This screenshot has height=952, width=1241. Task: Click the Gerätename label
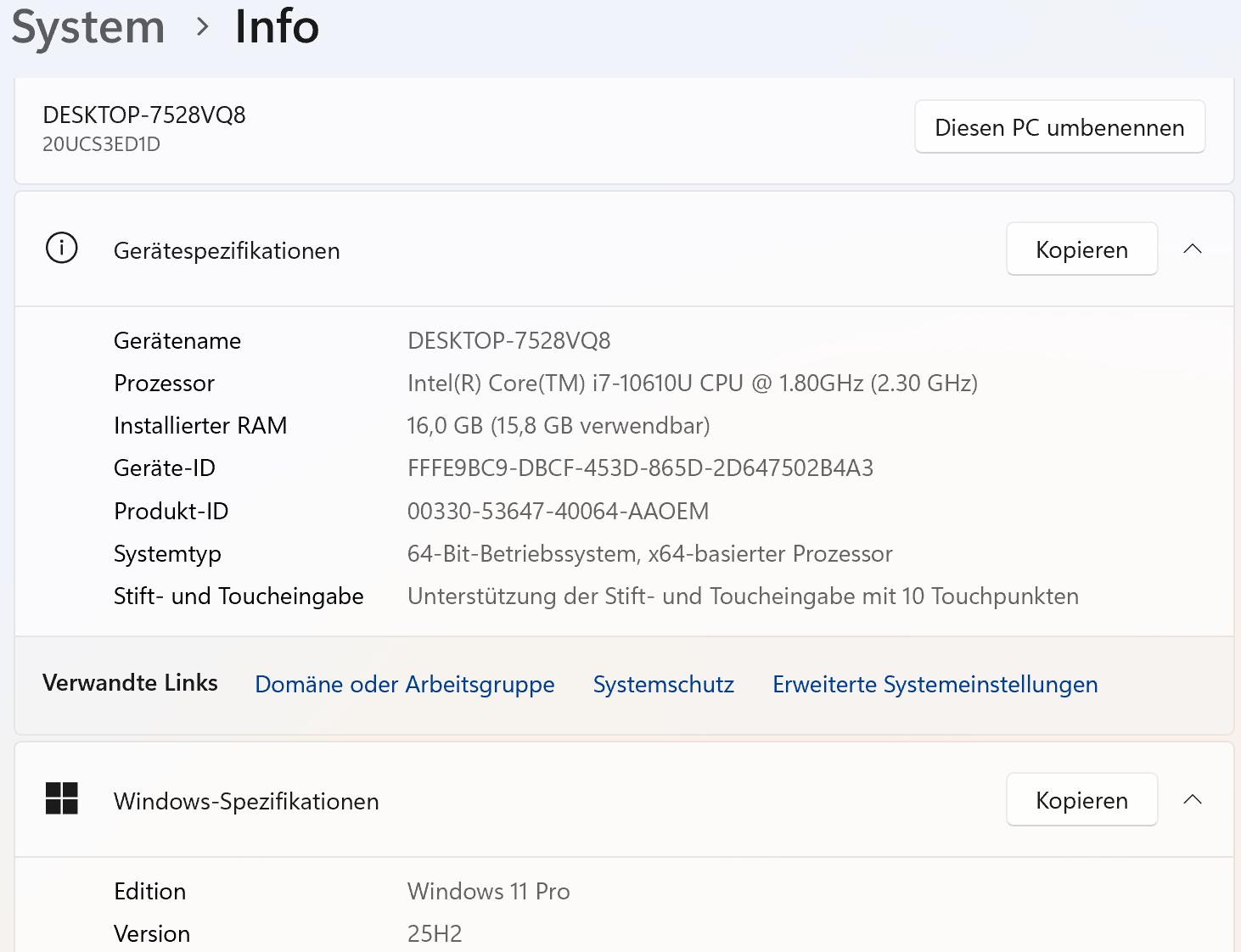(x=177, y=341)
